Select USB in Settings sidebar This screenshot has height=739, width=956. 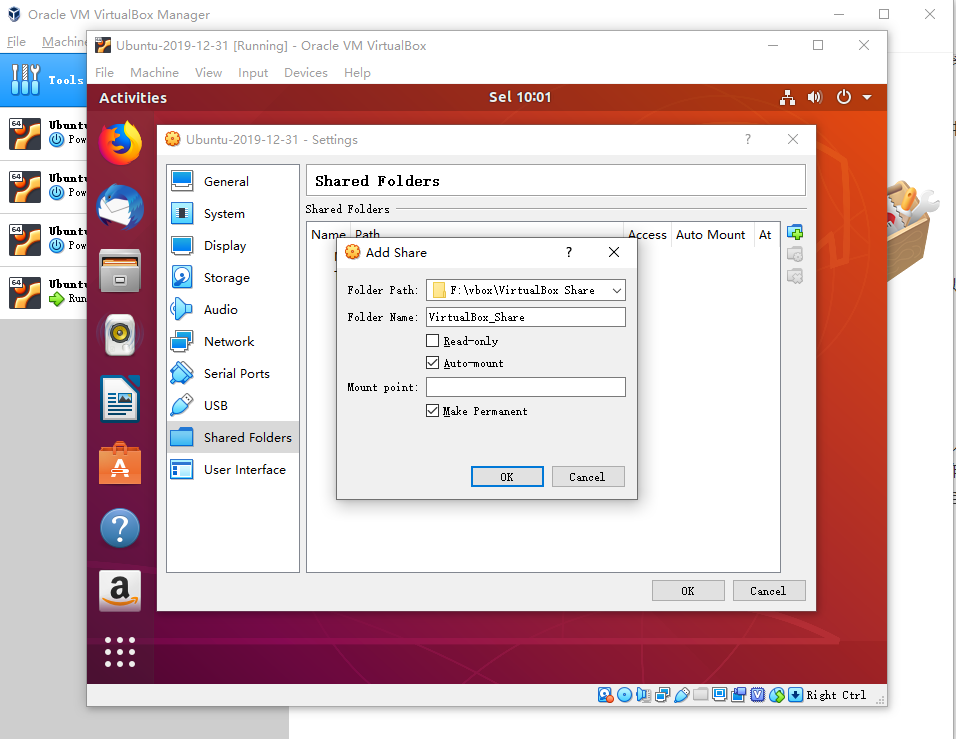pyautogui.click(x=233, y=405)
